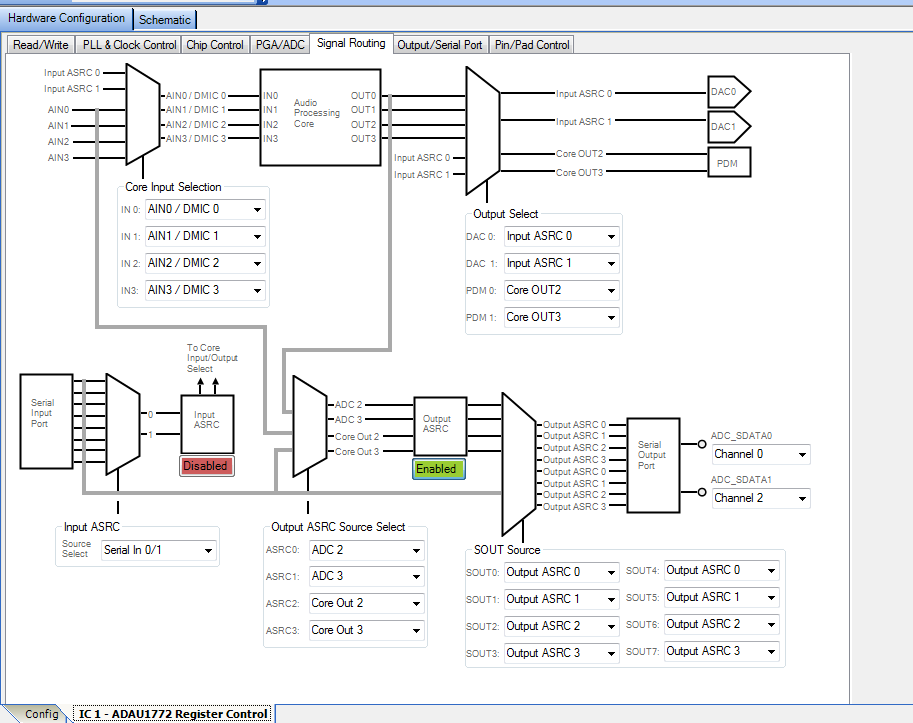
Task: Open the ADC_SDATA1 channel dropdown
Action: pos(761,498)
